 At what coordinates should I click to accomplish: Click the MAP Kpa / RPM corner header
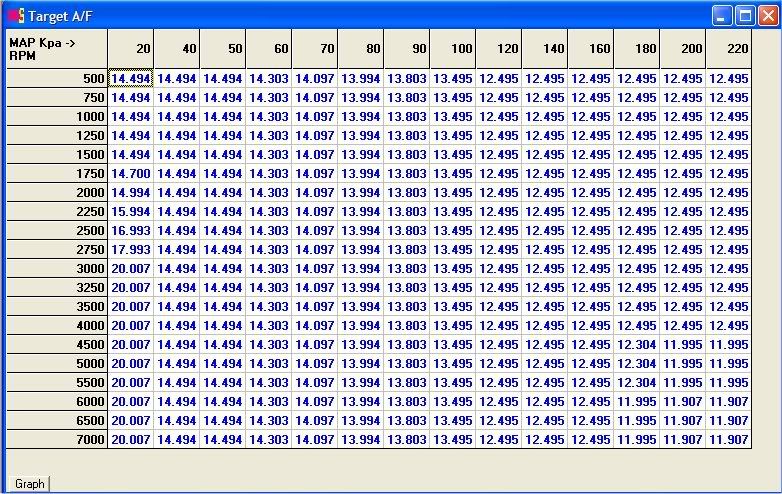click(x=57, y=49)
